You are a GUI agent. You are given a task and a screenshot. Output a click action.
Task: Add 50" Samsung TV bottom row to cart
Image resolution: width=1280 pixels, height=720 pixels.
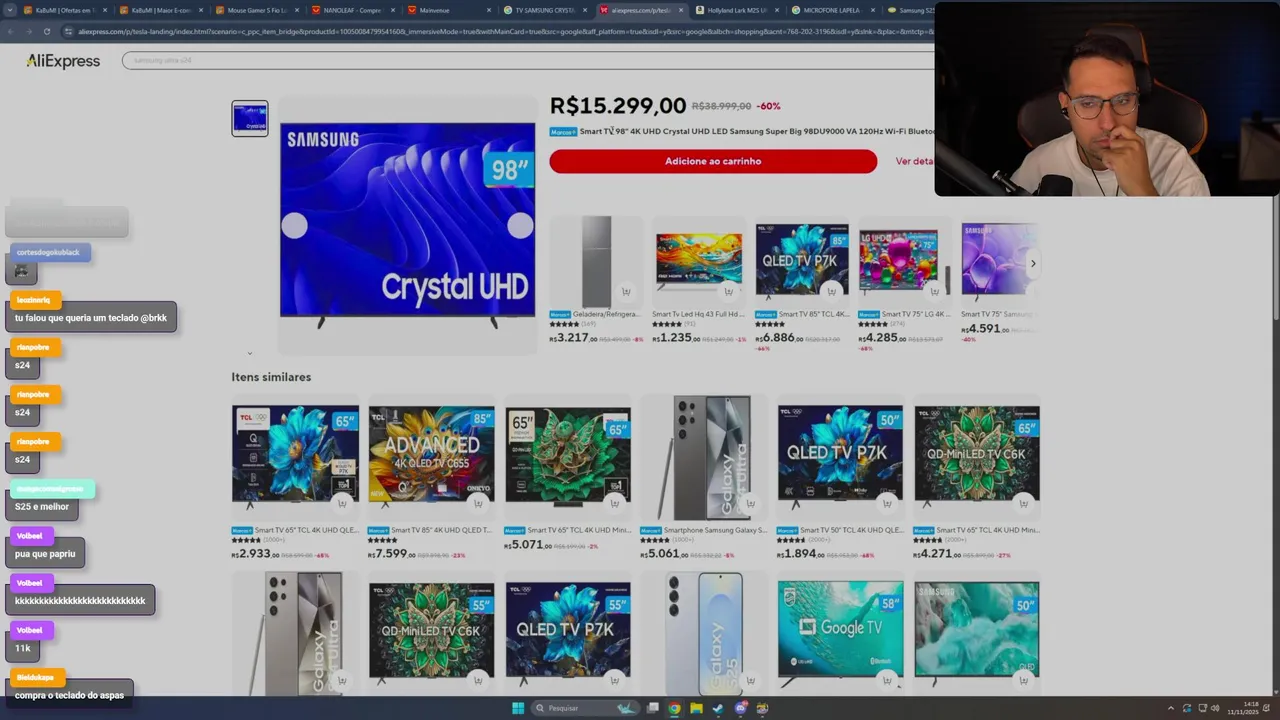[1024, 680]
